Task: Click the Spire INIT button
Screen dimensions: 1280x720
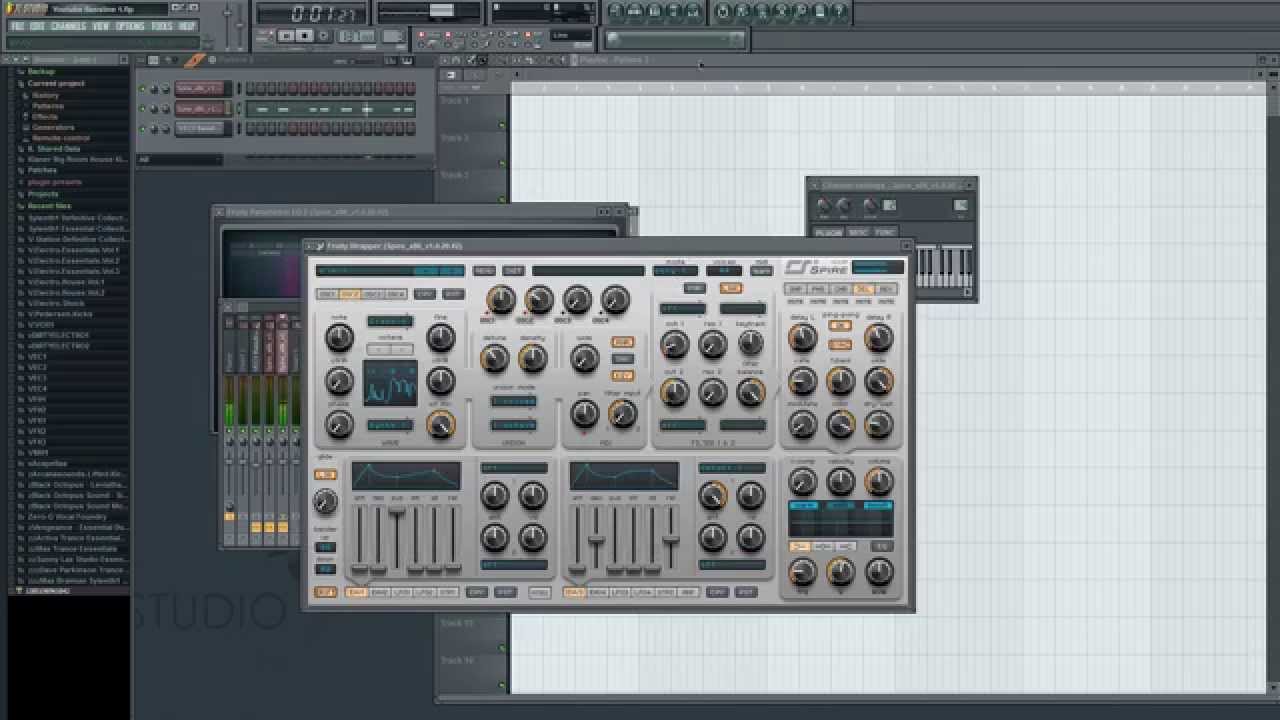Action: [x=513, y=270]
